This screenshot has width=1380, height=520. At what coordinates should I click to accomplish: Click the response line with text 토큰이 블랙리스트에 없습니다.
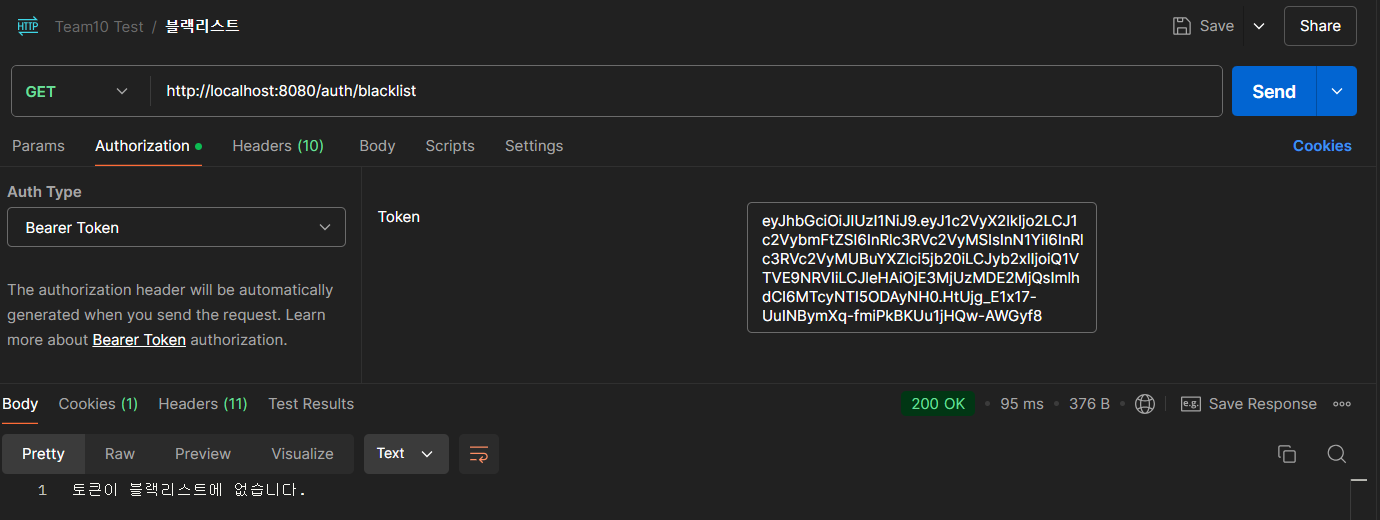(188, 491)
